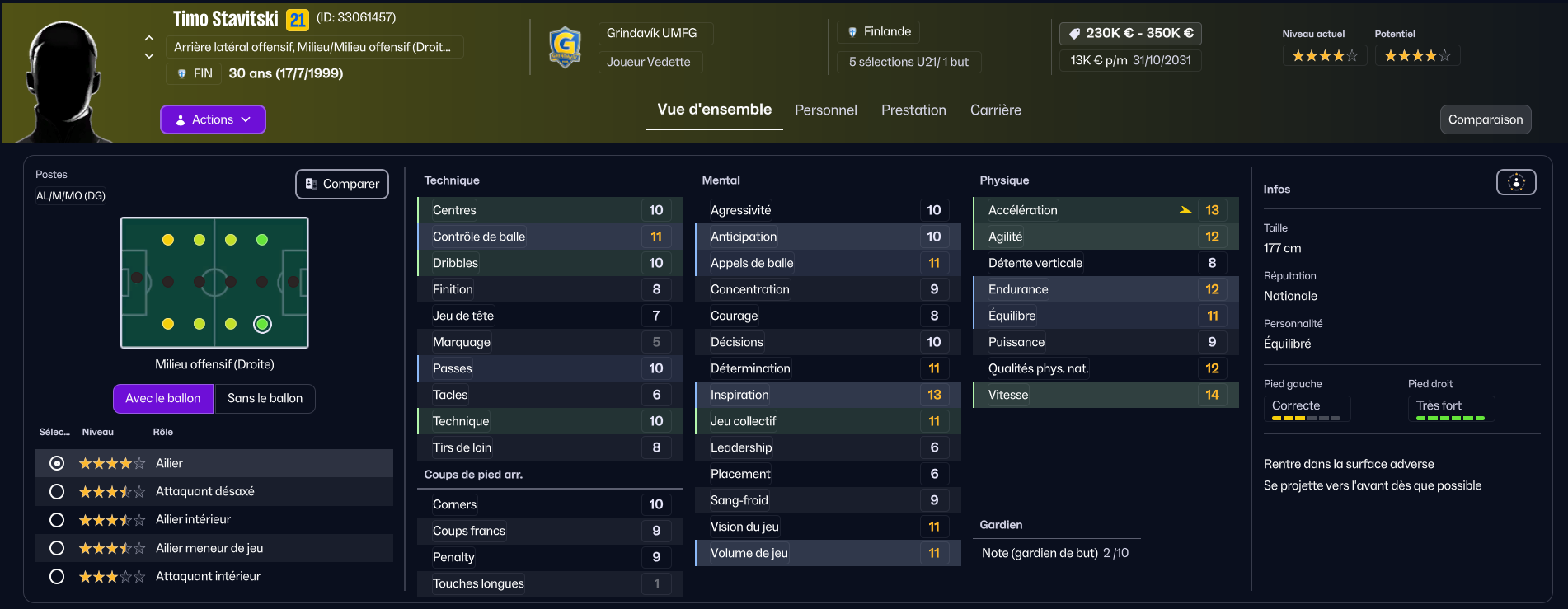Viewport: 1568px width, 609px height.
Task: Go to previous player with up chevron
Action: click(x=149, y=38)
